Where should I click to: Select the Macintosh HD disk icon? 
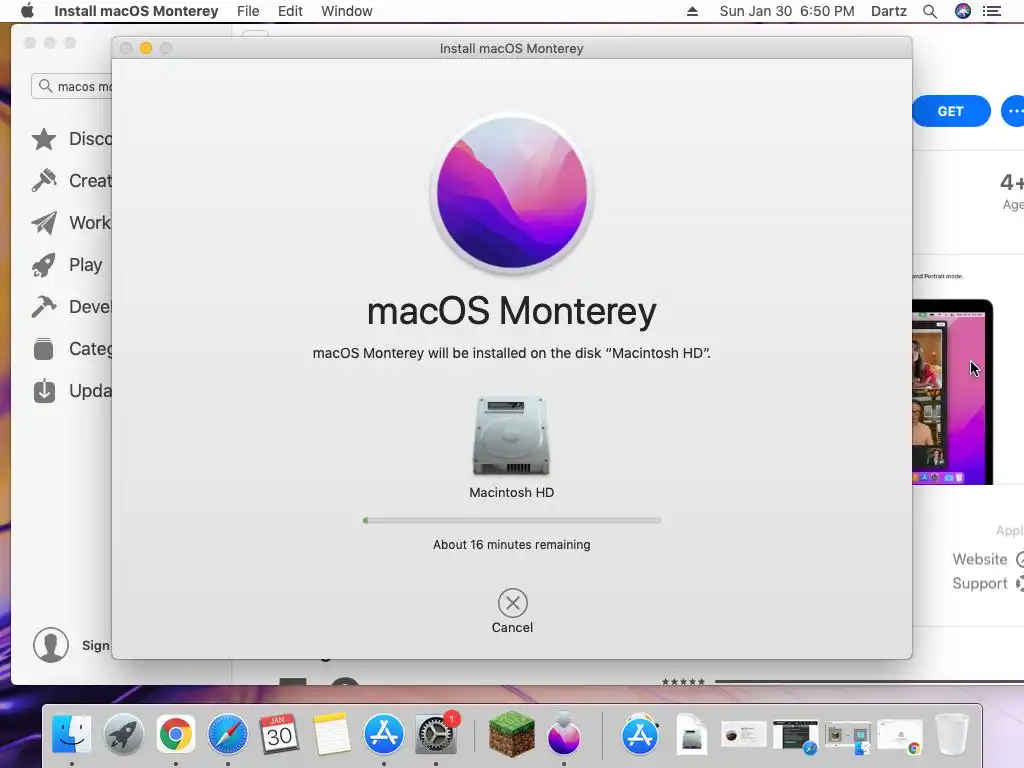click(x=511, y=436)
